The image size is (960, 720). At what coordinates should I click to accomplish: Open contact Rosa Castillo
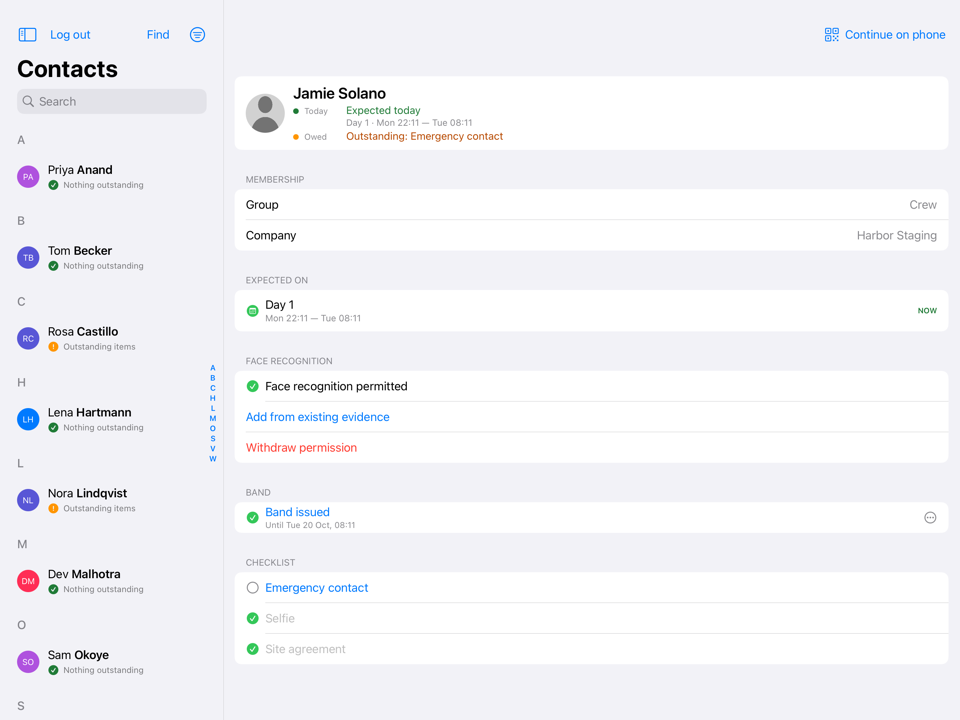coord(111,339)
